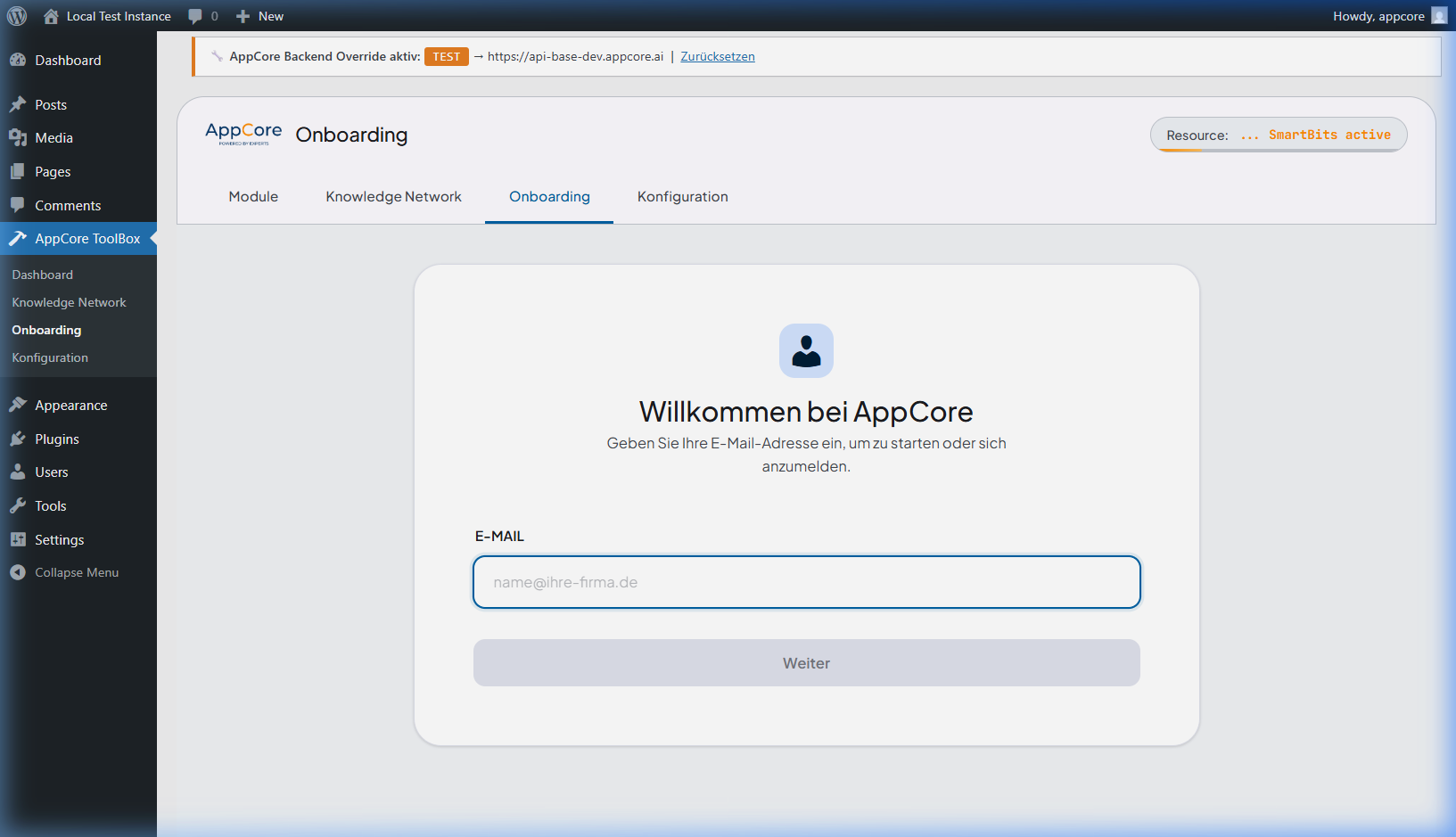The image size is (1456, 837).
Task: Click the WordPress logo in the admin bar
Action: click(16, 15)
